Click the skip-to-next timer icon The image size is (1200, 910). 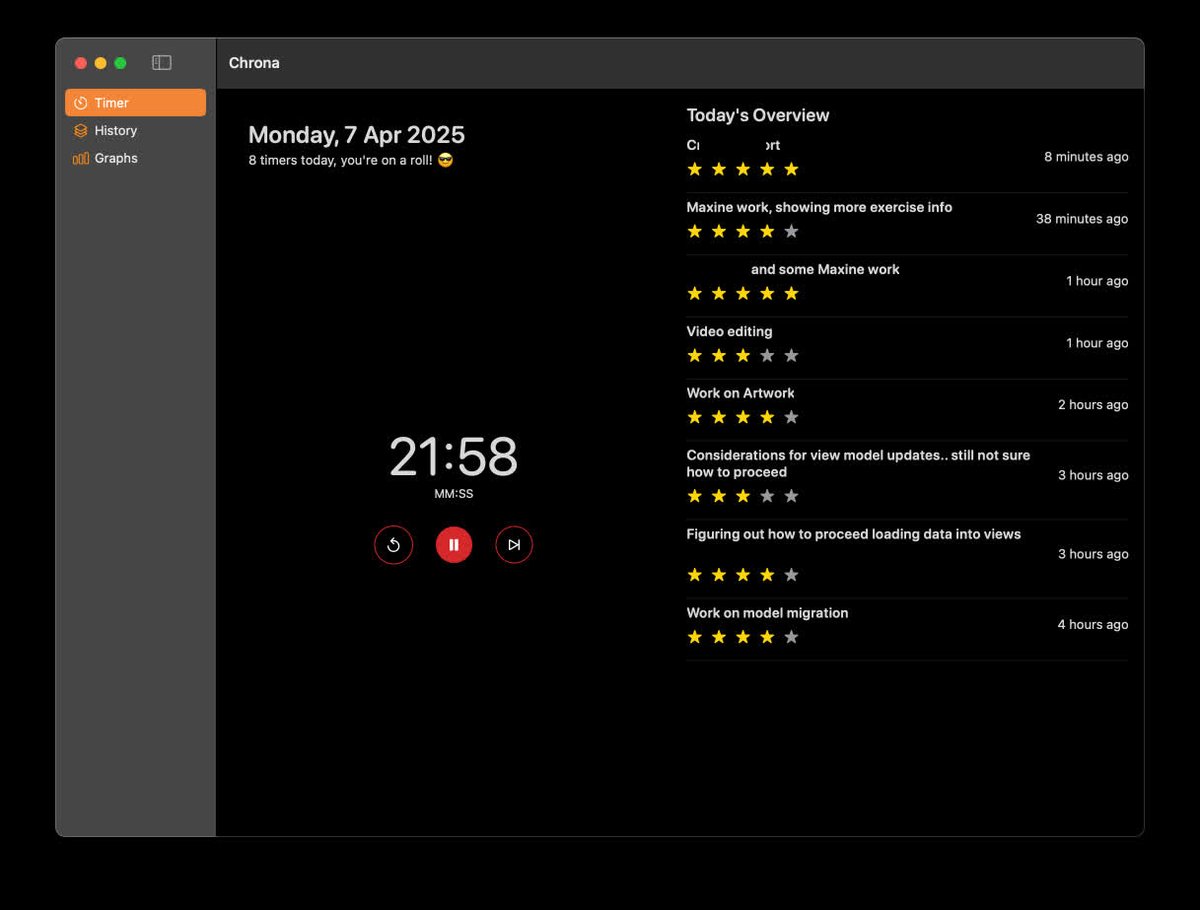point(513,544)
